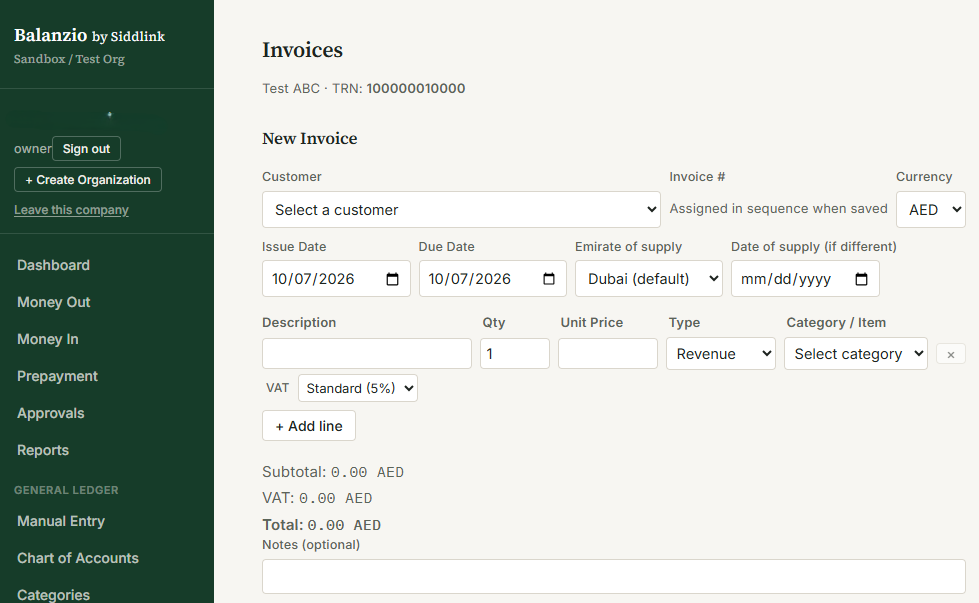
Task: Click into the Qty input field
Action: [515, 354]
